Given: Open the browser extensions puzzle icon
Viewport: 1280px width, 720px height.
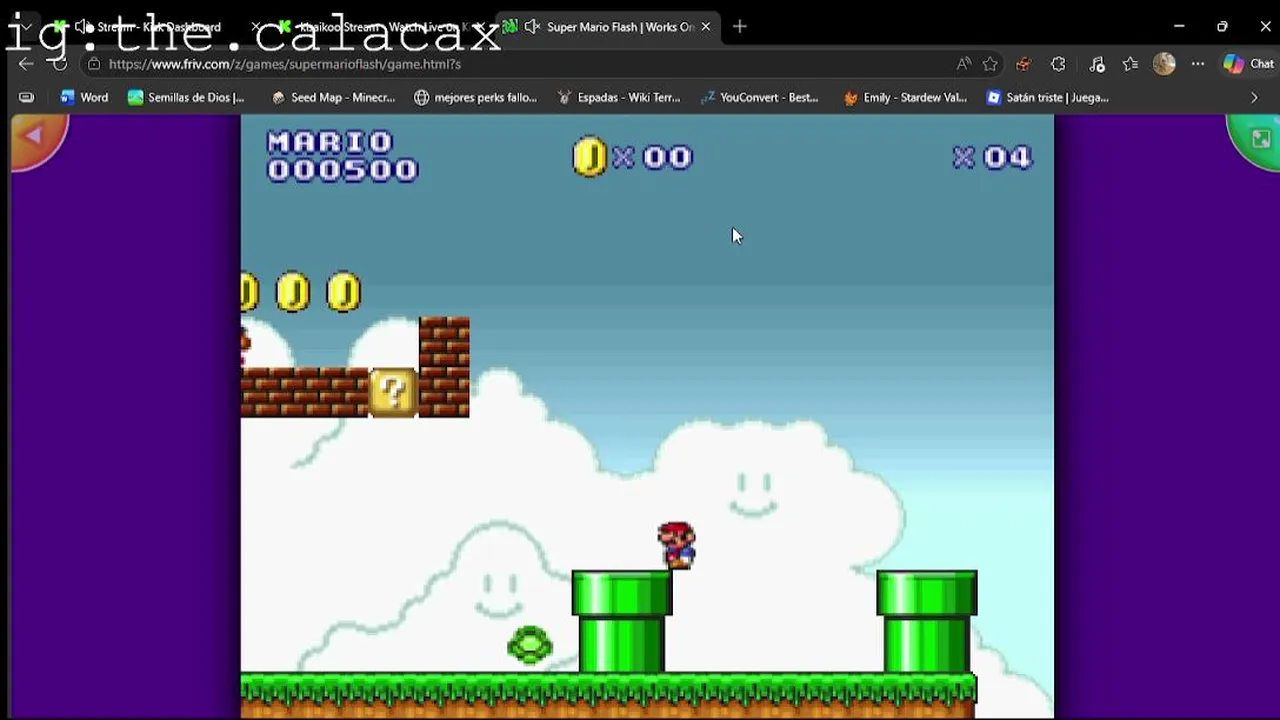Looking at the screenshot, I should click(x=1058, y=64).
